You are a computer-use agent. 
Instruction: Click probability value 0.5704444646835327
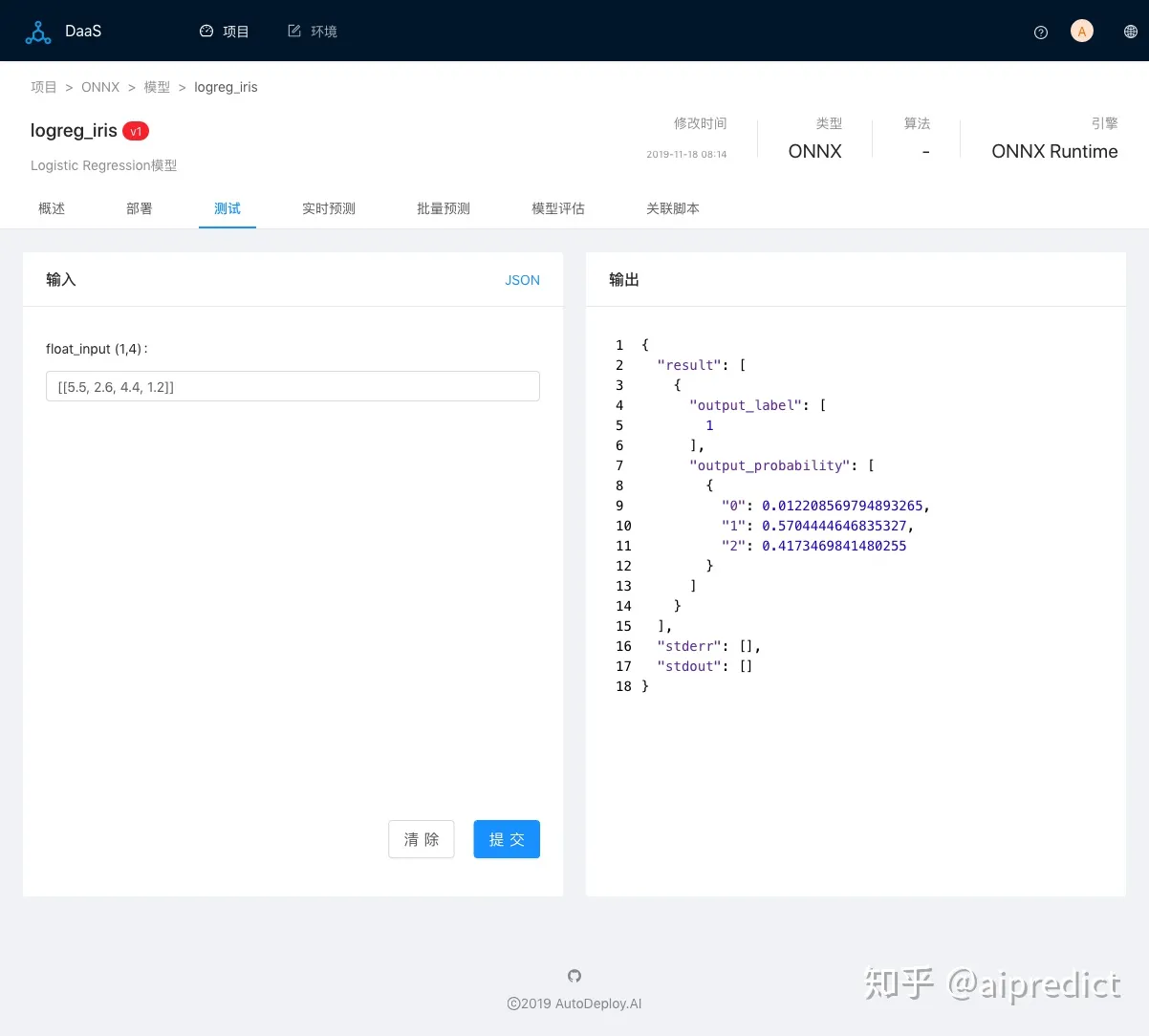click(x=835, y=526)
